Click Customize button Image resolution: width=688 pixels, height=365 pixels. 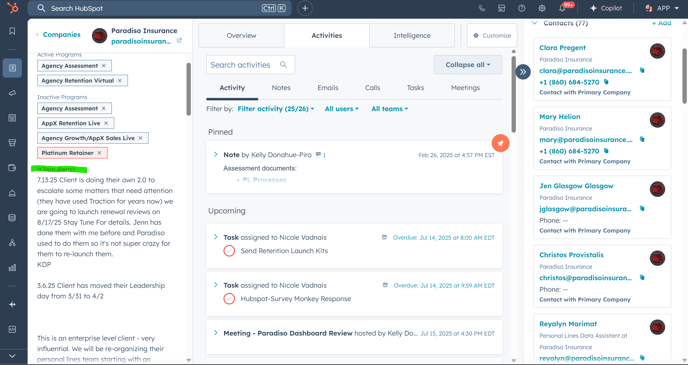tap(492, 36)
